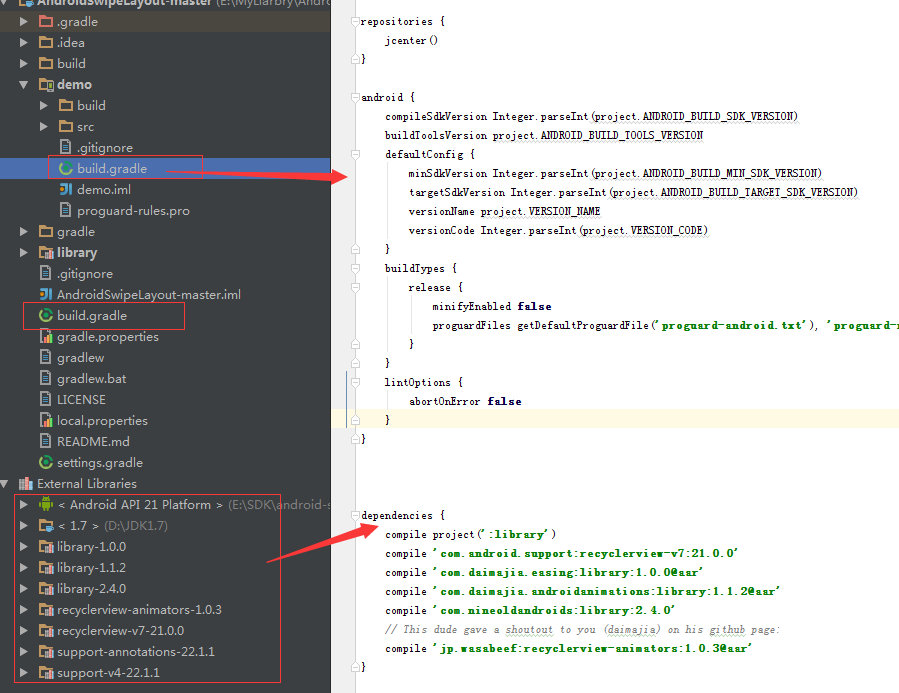Click the 'This dude gave a shoutout' comment
899x693 pixels.
pyautogui.click(x=582, y=629)
